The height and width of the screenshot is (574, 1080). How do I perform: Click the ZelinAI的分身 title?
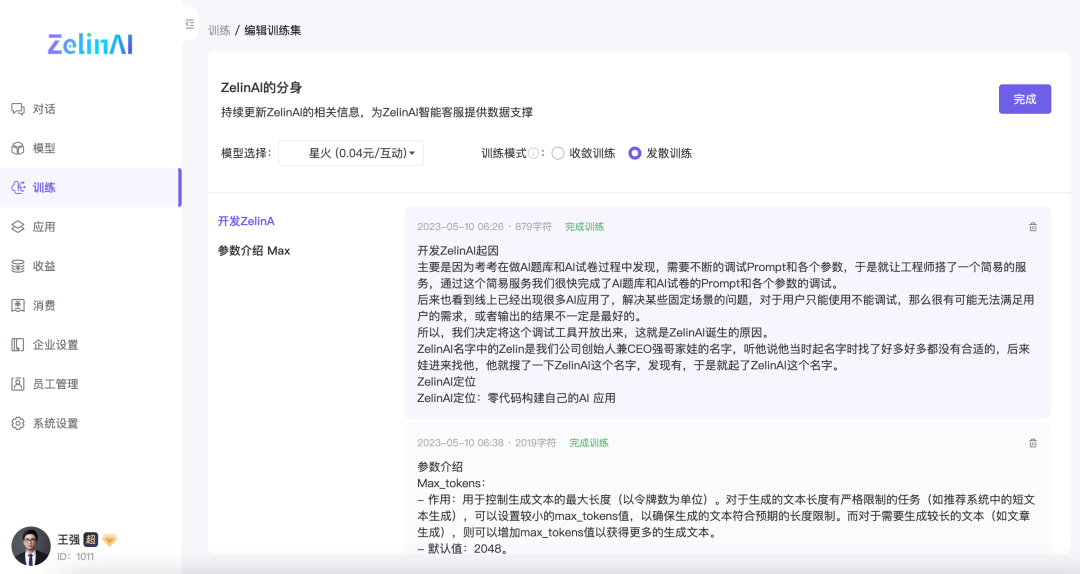pyautogui.click(x=262, y=88)
